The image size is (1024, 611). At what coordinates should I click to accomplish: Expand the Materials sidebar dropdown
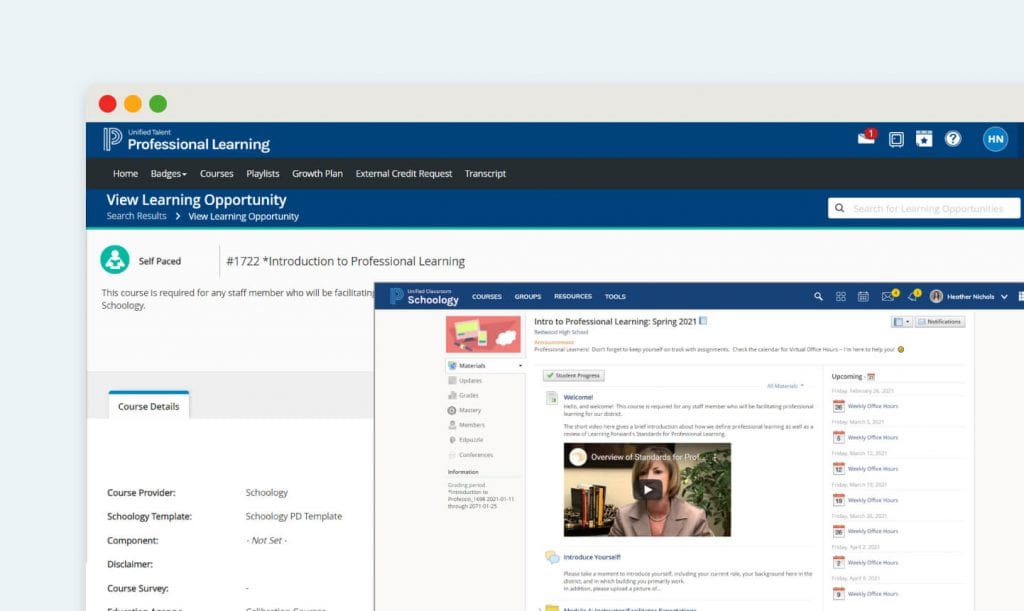pos(520,365)
